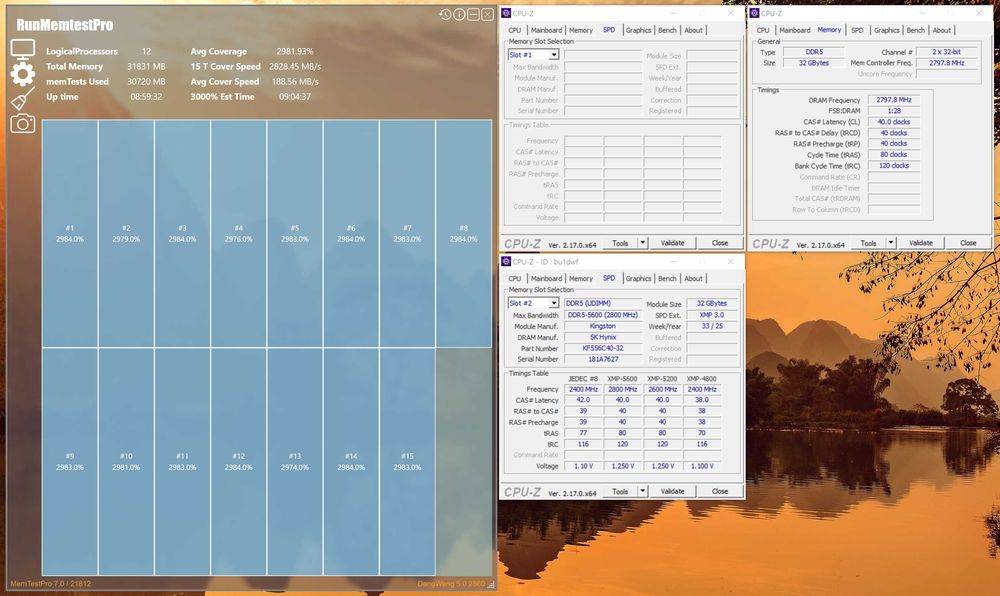
Task: Expand the Tools arrow in the Slot #2 CPU-Z window
Action: pos(642,491)
